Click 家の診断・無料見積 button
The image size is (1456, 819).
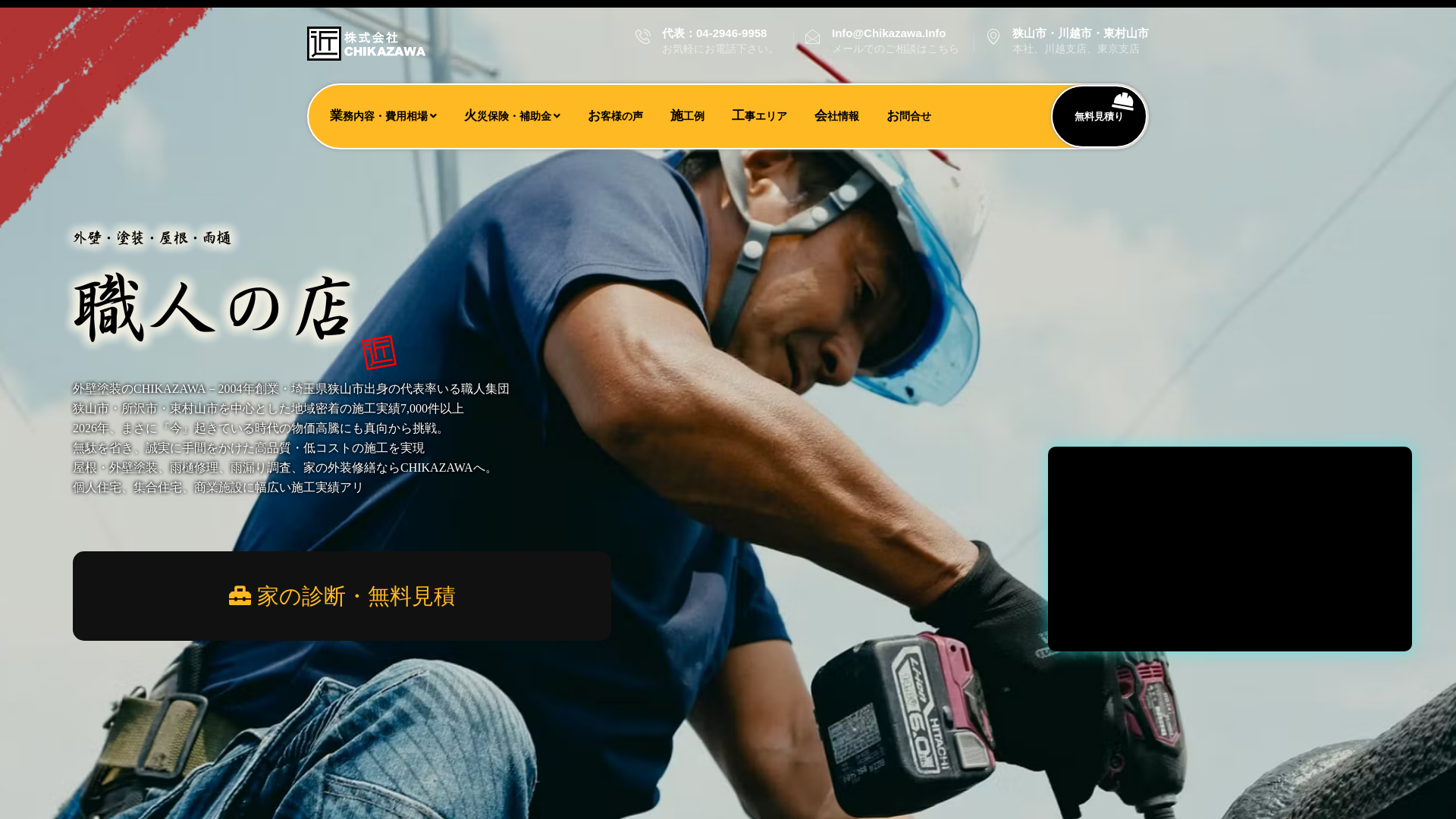[x=342, y=596]
